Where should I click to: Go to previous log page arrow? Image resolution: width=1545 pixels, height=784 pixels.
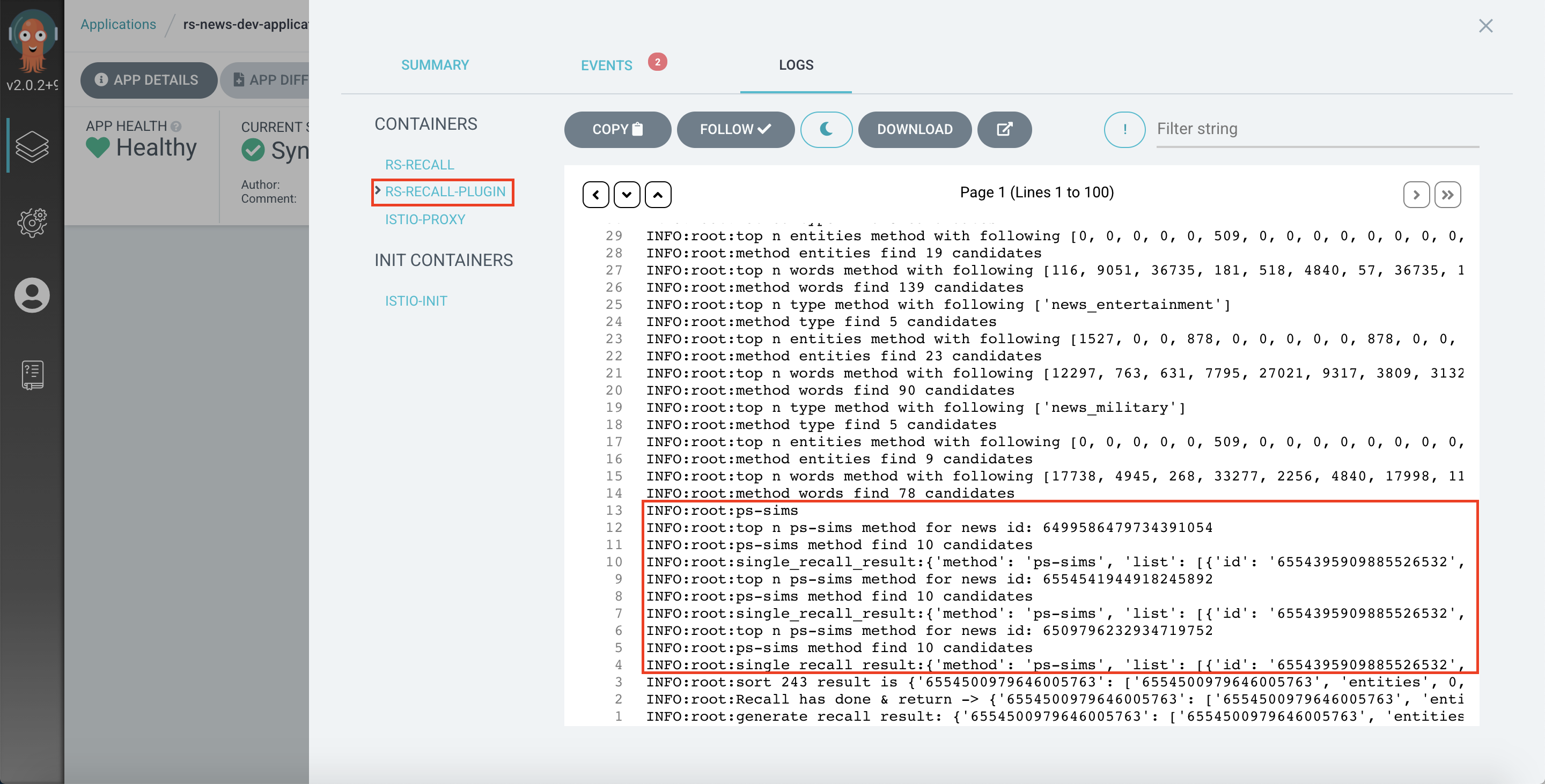(x=595, y=195)
